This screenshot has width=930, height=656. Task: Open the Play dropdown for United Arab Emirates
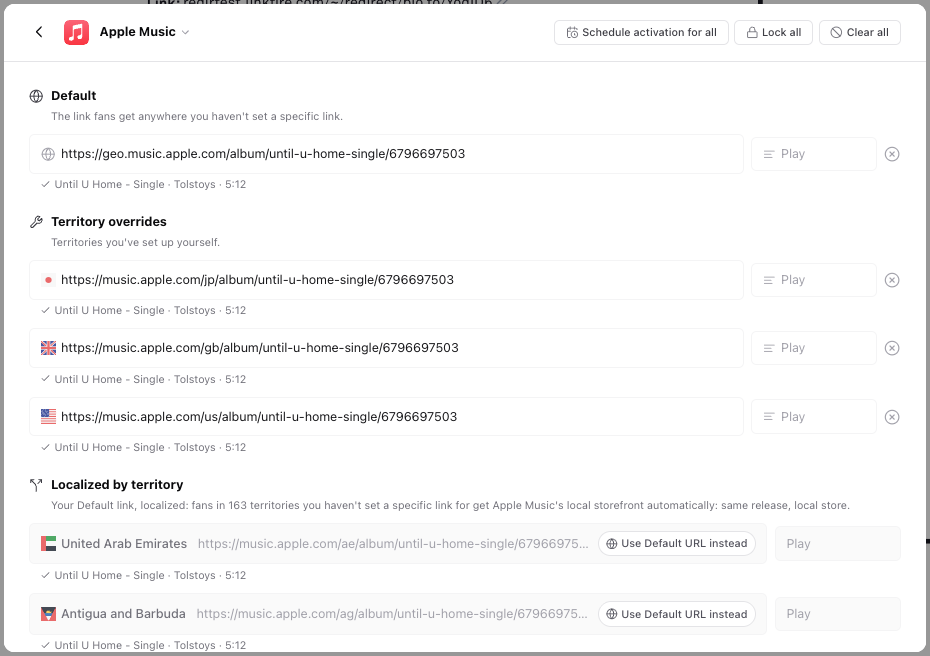click(x=837, y=544)
